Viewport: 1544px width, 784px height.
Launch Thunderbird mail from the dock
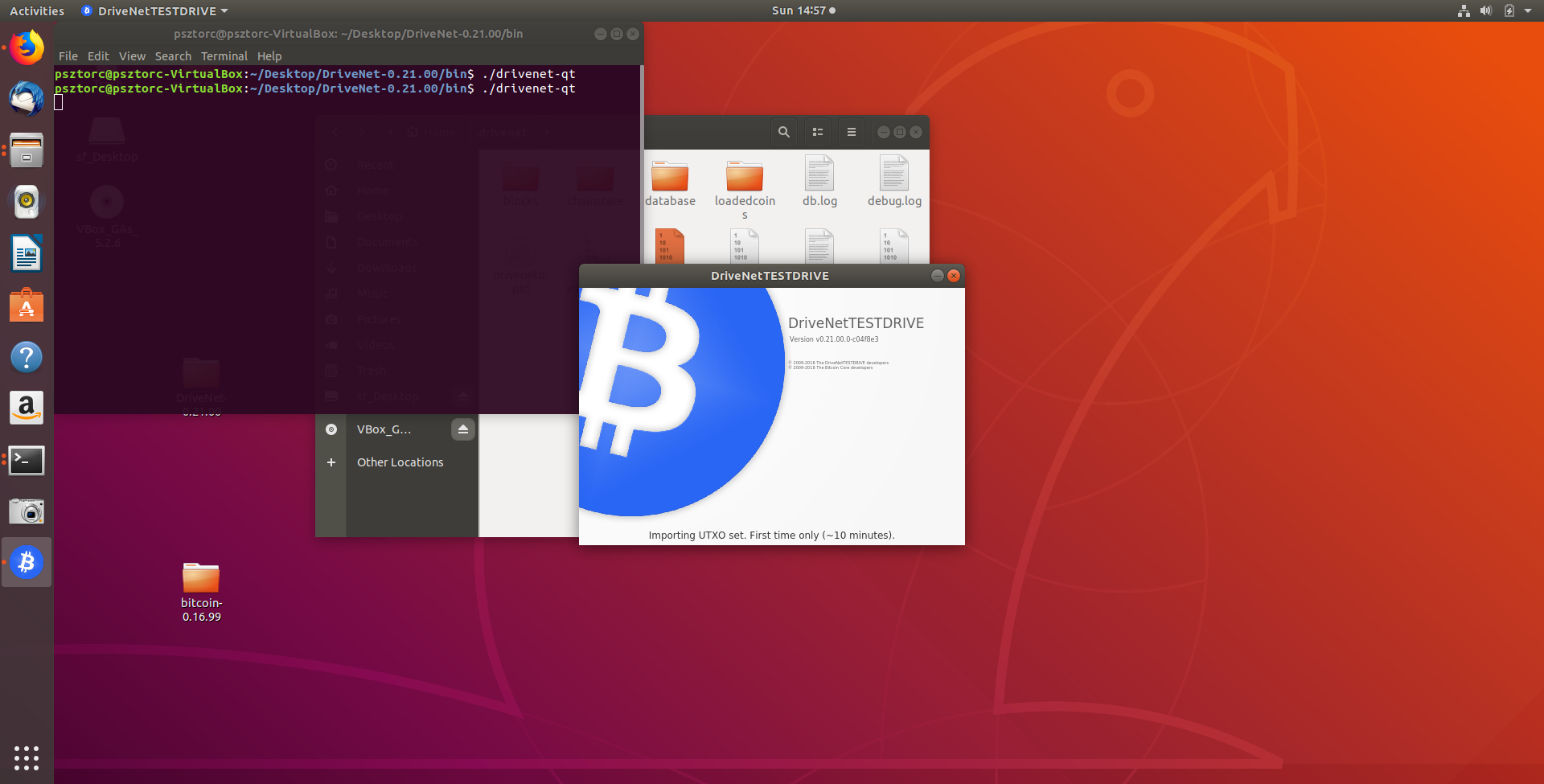coord(27,99)
